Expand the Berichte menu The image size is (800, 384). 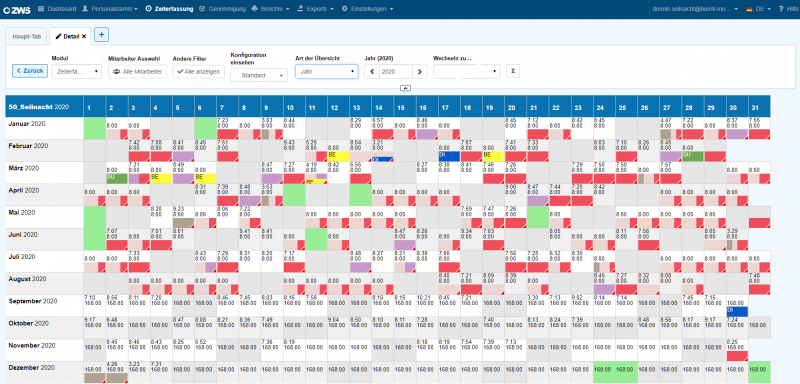[270, 9]
